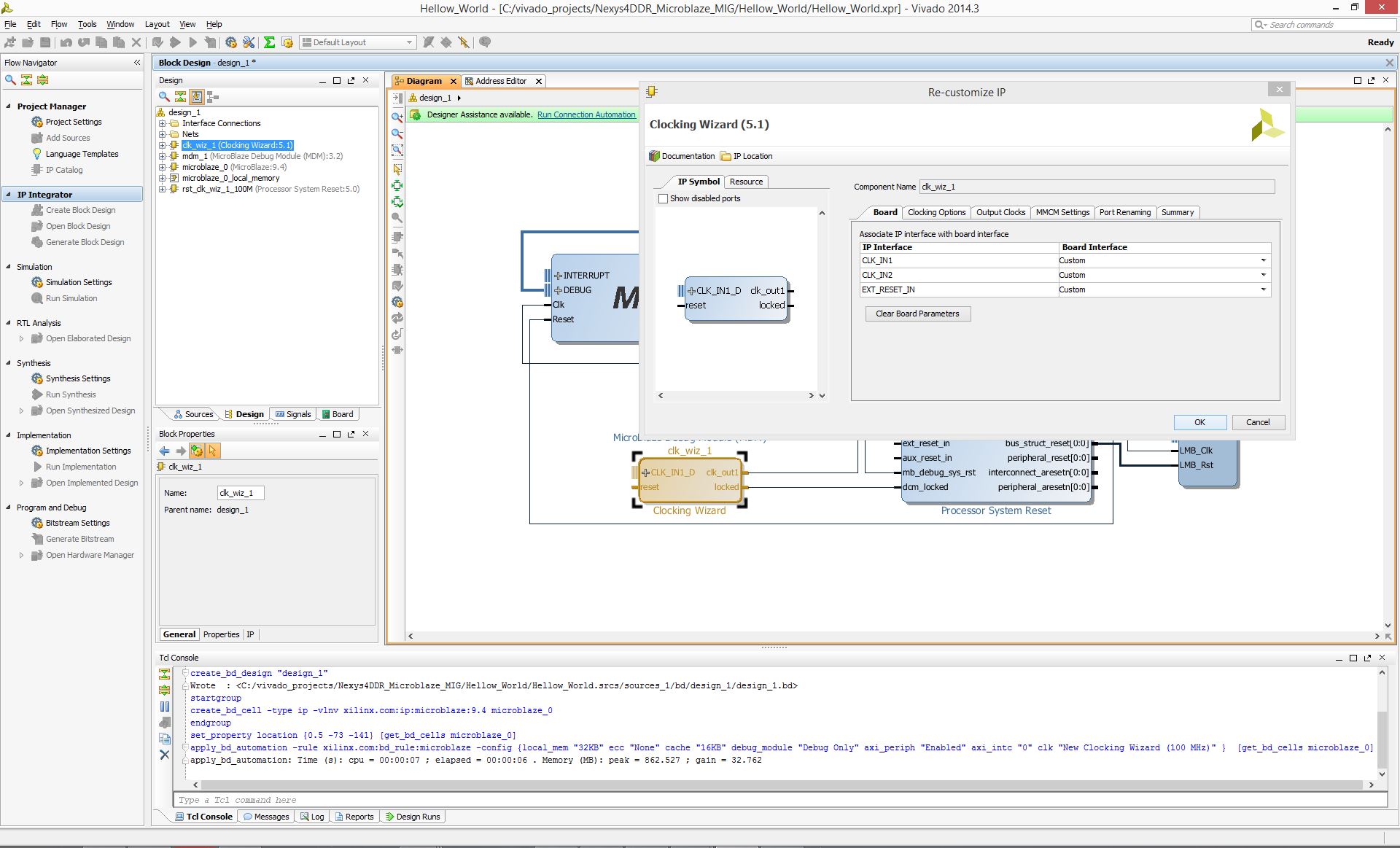Toggle Show disabled ports checkbox
Viewport: 1400px width, 848px height.
(x=663, y=198)
